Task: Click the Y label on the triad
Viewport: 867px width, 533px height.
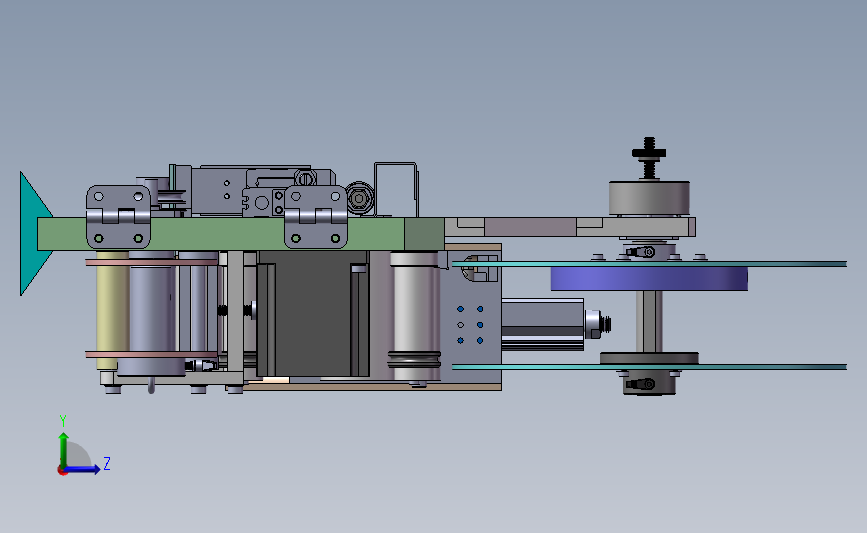Action: click(63, 421)
